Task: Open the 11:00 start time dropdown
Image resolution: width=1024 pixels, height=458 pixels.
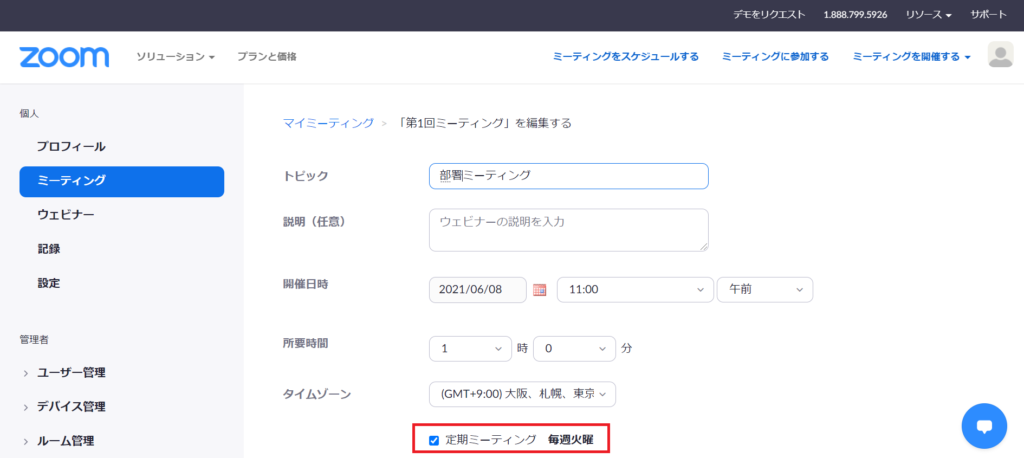Action: pos(635,289)
